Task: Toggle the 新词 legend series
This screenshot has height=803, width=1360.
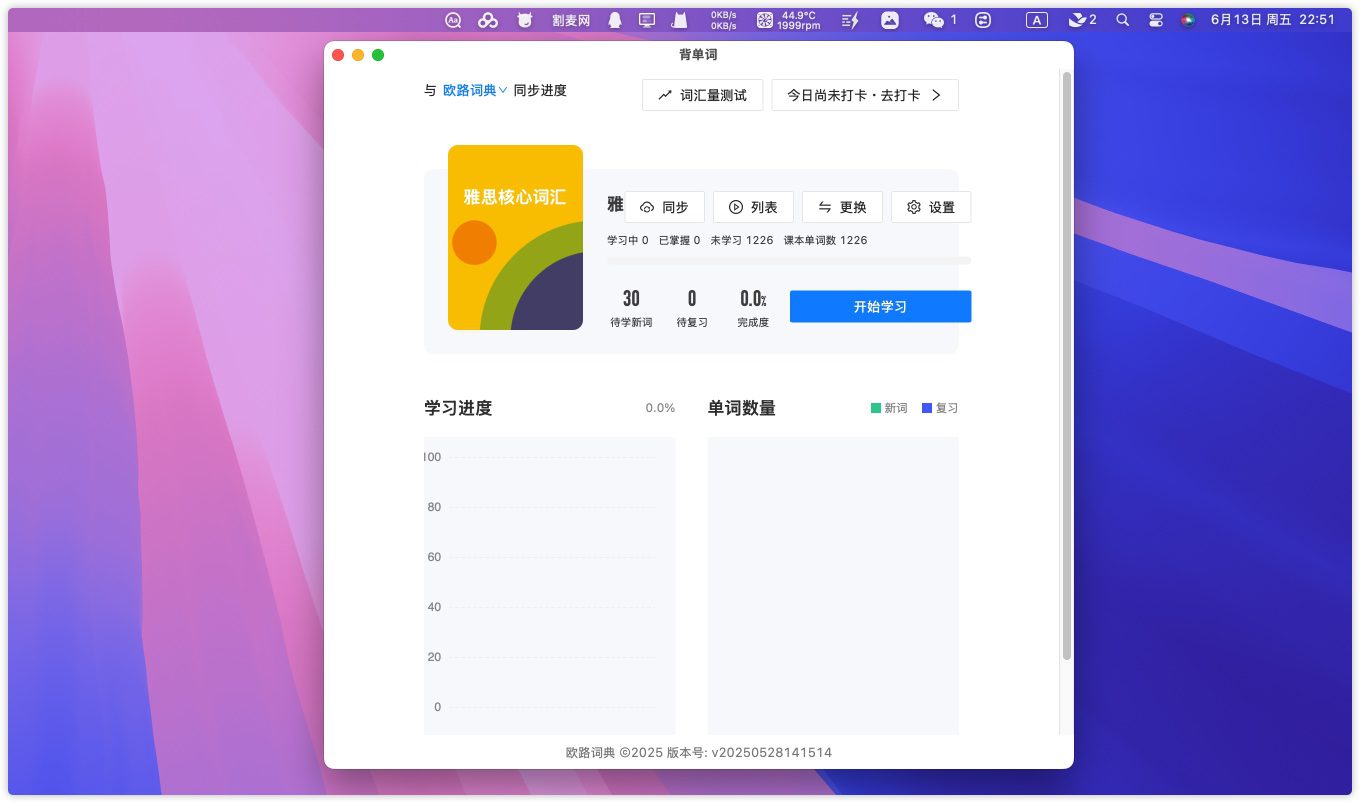Action: pos(889,408)
